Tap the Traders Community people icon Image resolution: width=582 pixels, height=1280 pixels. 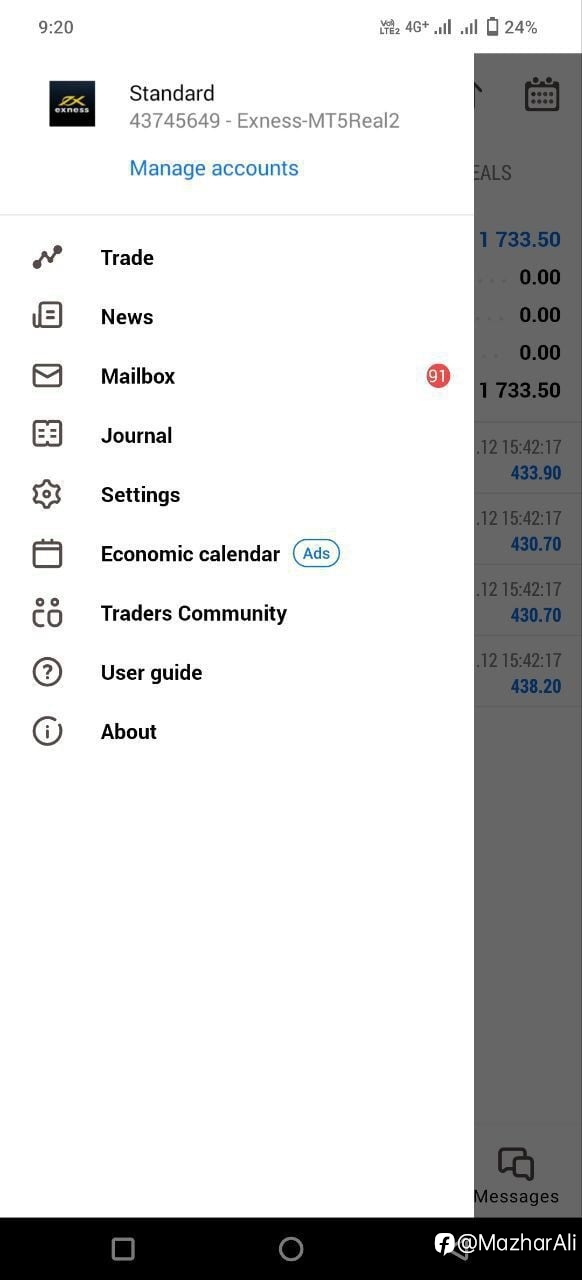click(x=47, y=612)
